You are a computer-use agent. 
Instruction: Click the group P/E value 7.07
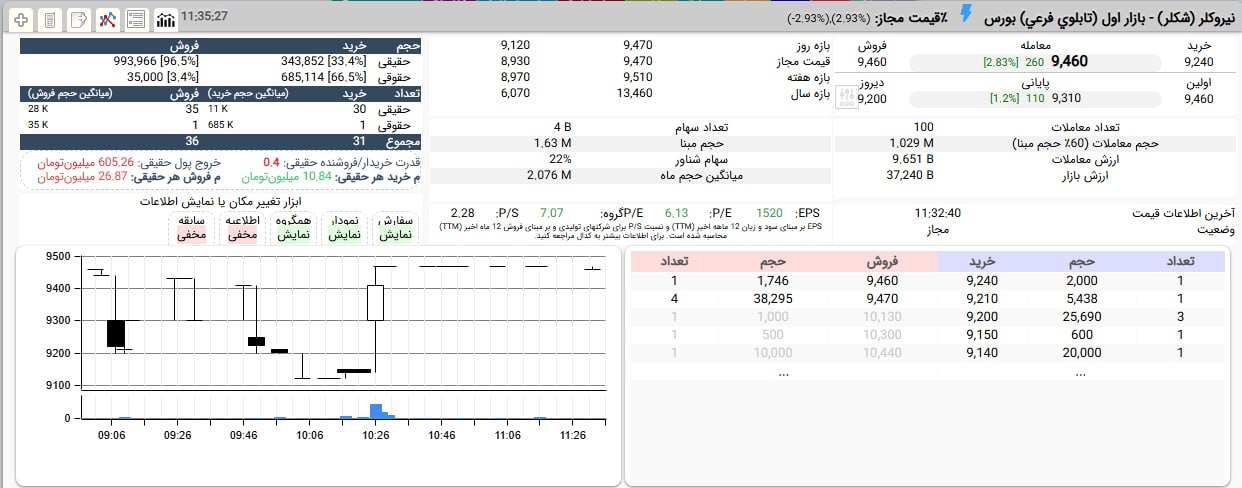(x=551, y=213)
